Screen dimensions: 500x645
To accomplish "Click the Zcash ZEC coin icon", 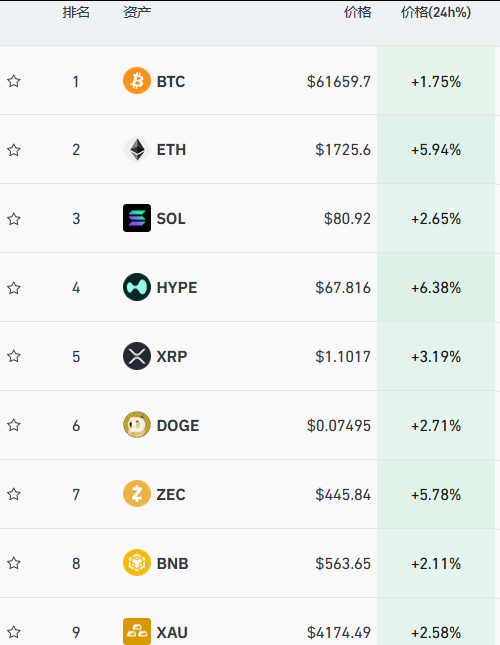I will click(137, 494).
